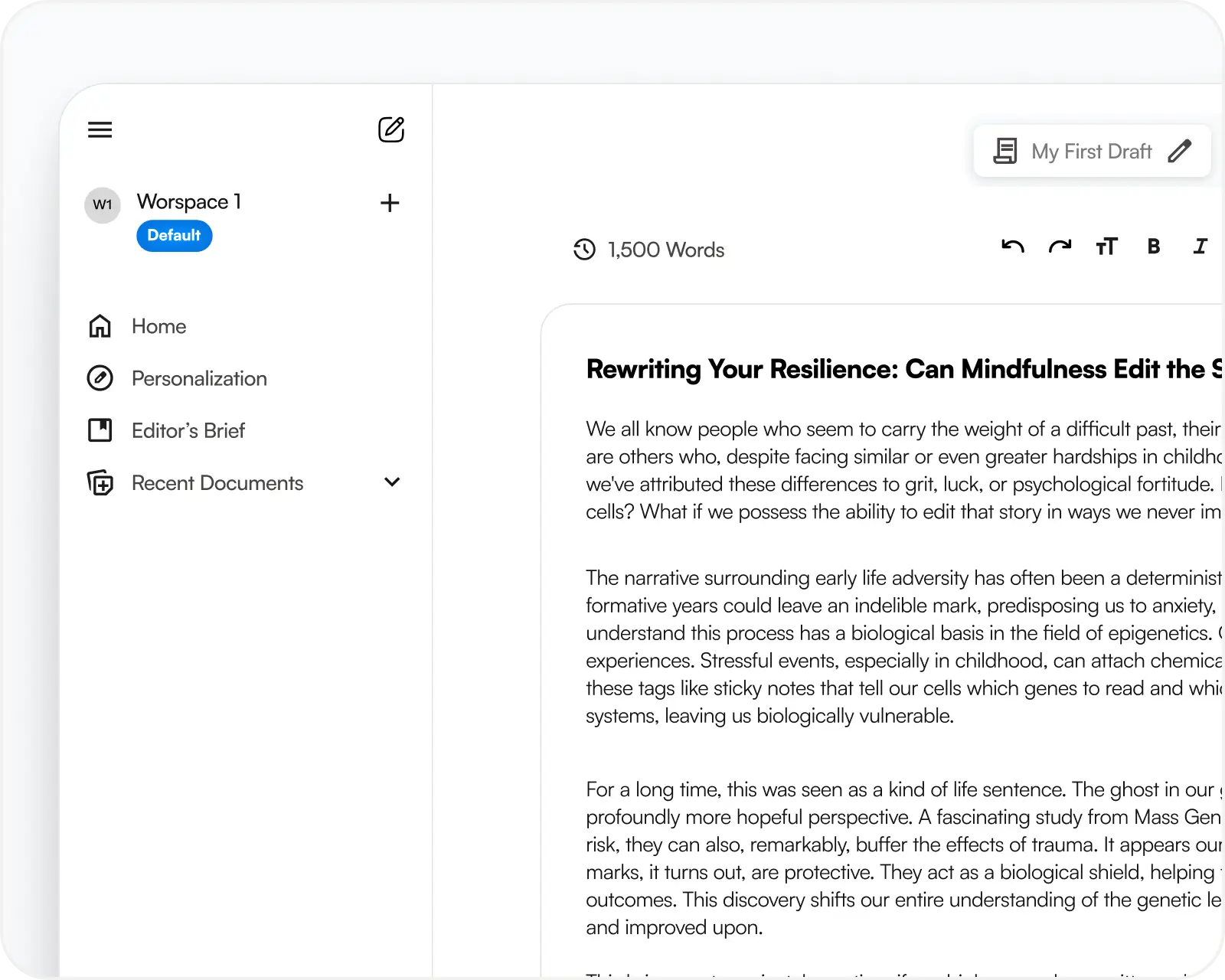The image size is (1225, 980).
Task: Place cursor in paragraph starting 'For a long time'
Action: (903, 858)
